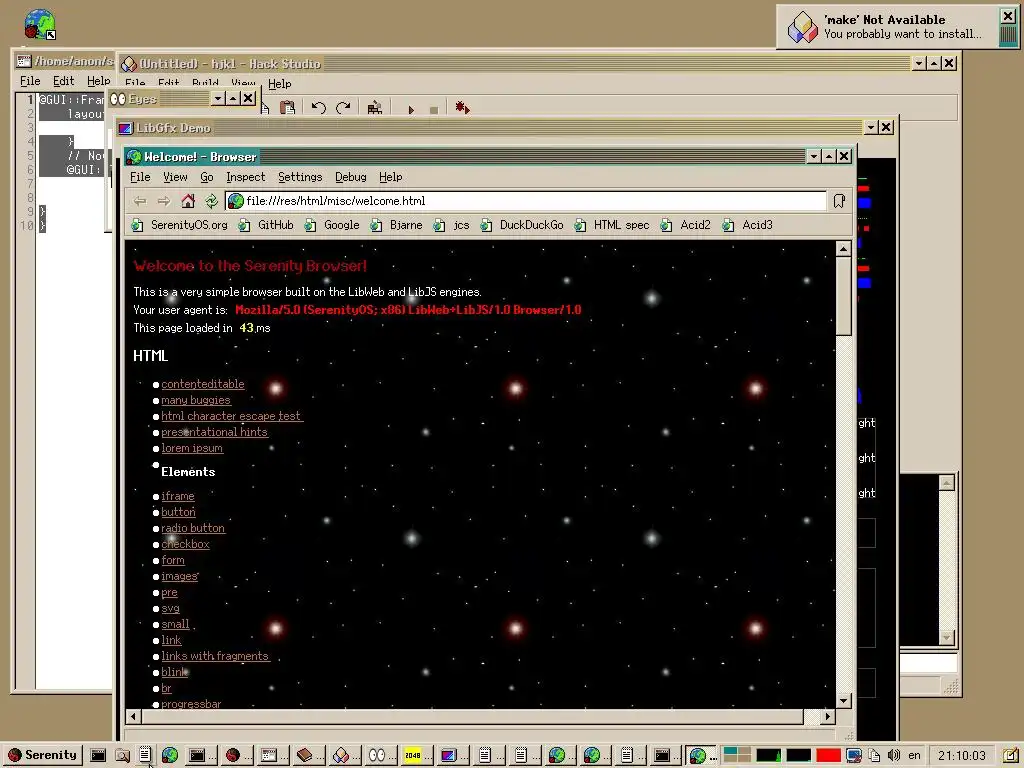Open the Browser desktop shortcut icon
The image size is (1024, 768).
(x=39, y=25)
